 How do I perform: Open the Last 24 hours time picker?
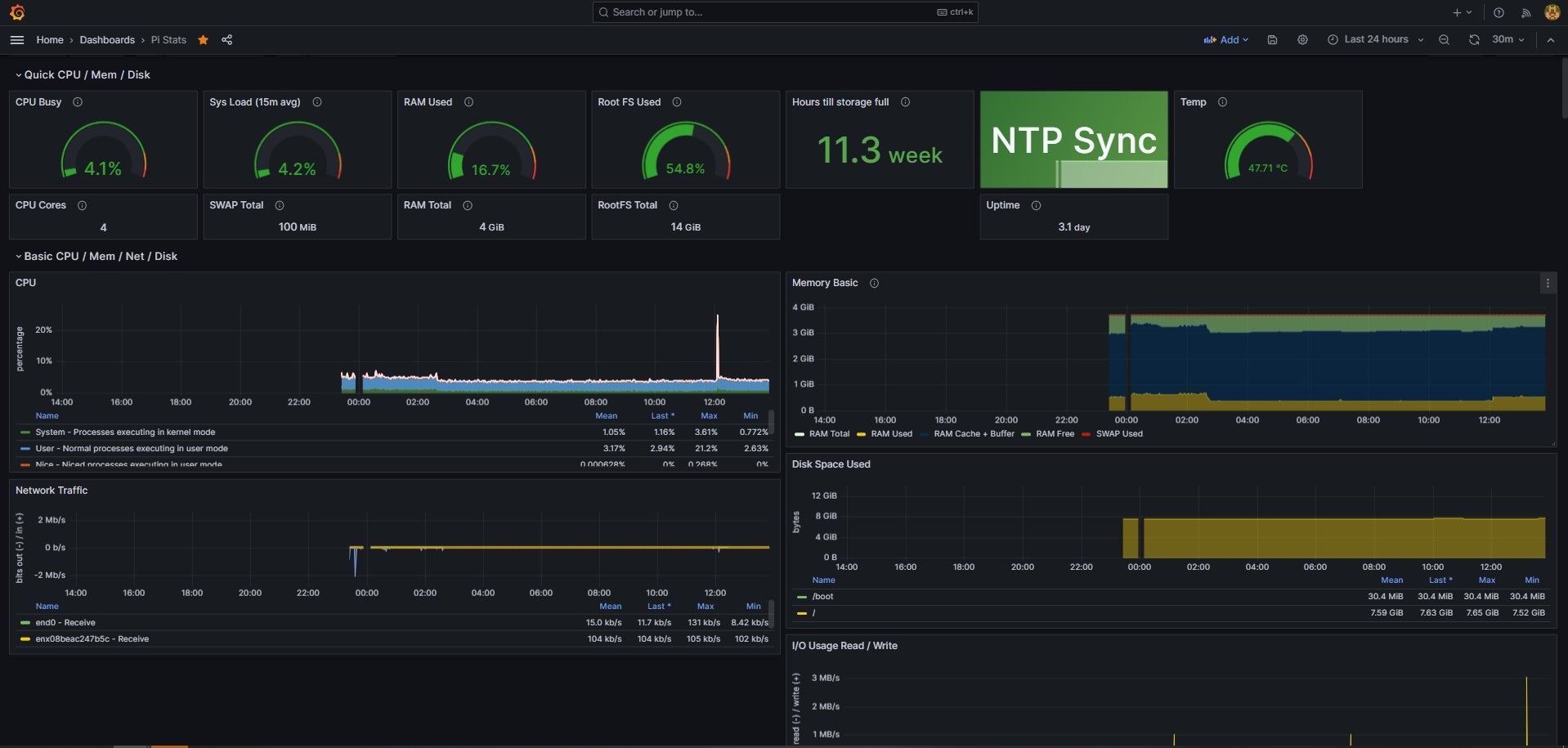pyautogui.click(x=1375, y=39)
